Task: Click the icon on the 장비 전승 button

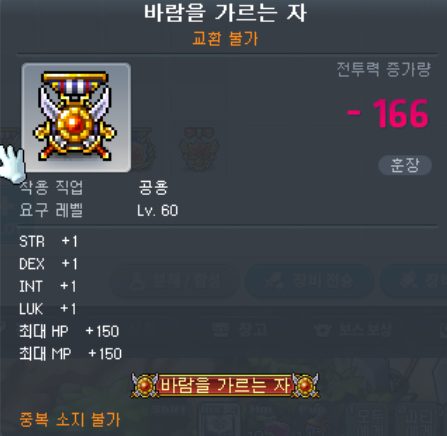Action: pyautogui.click(x=274, y=282)
